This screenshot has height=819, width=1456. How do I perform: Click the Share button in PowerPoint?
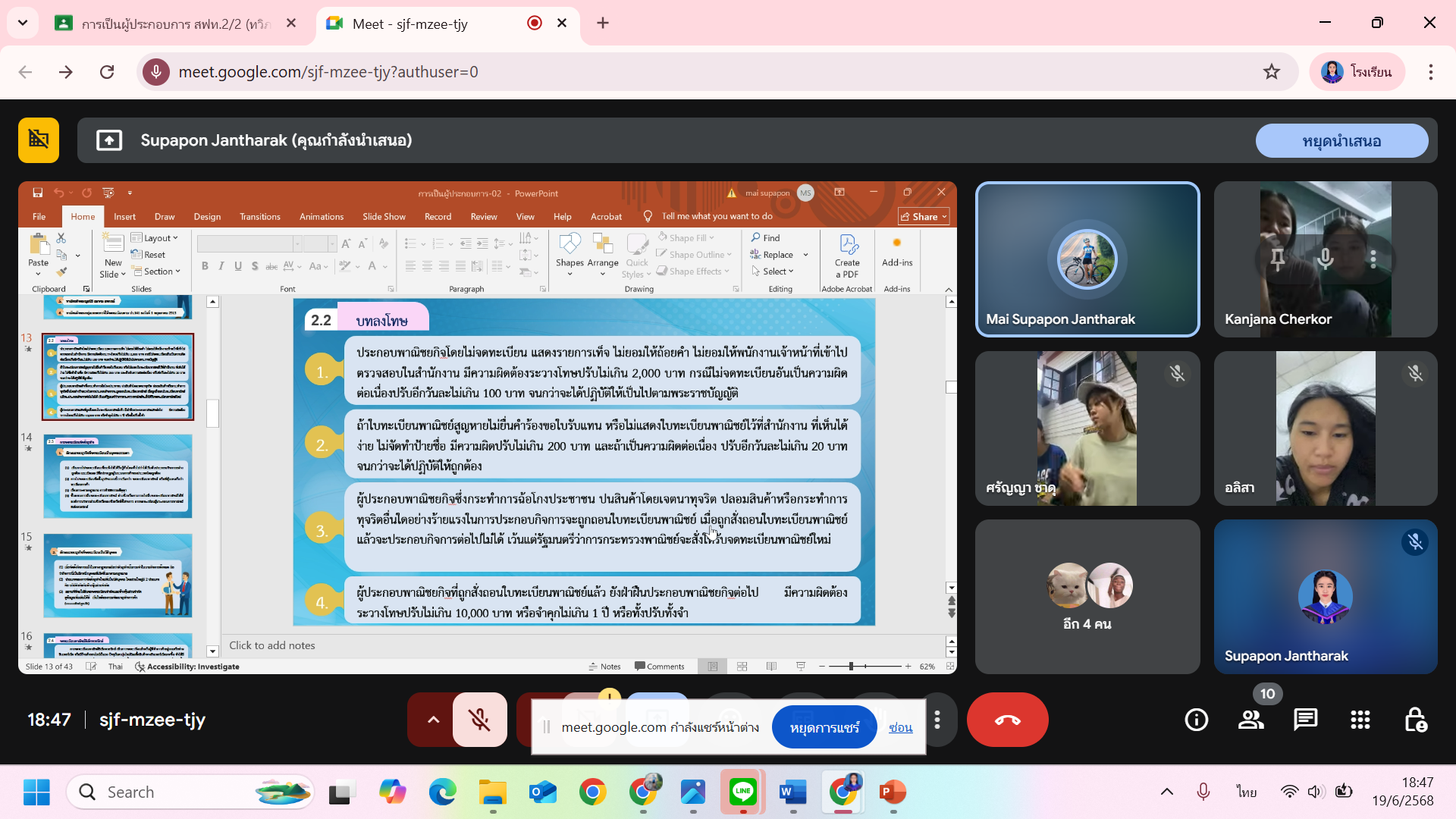[x=924, y=217]
